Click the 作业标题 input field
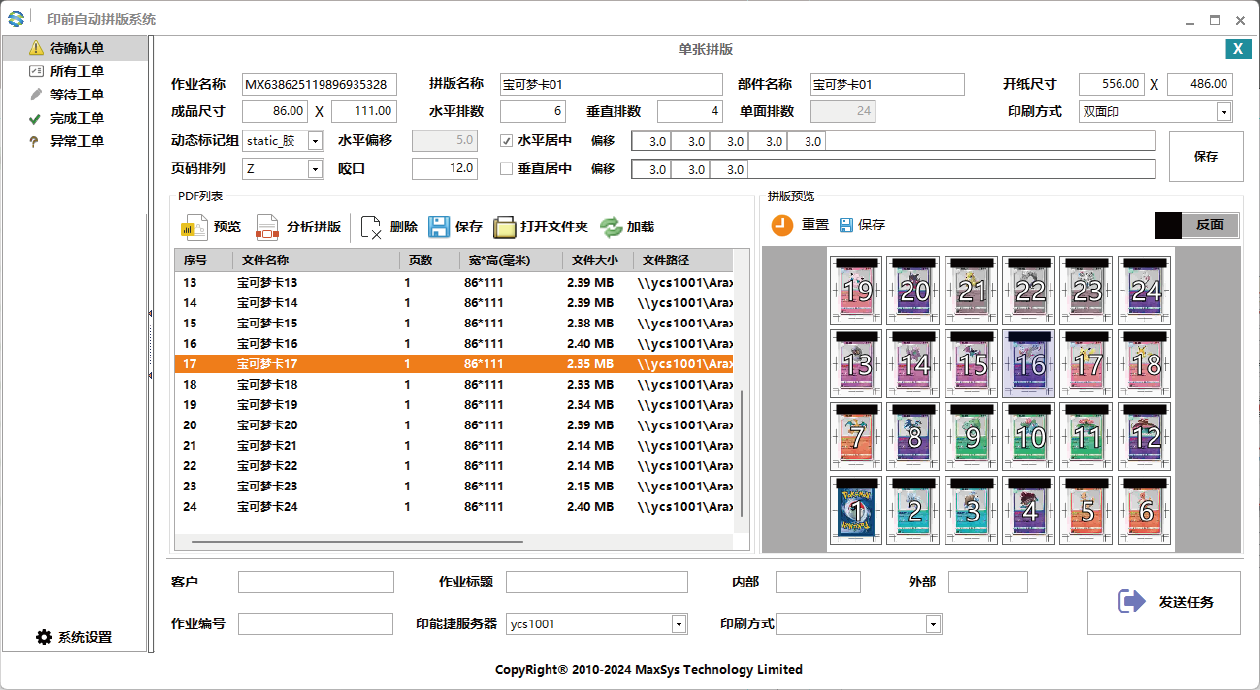The image size is (1260, 690). [597, 582]
